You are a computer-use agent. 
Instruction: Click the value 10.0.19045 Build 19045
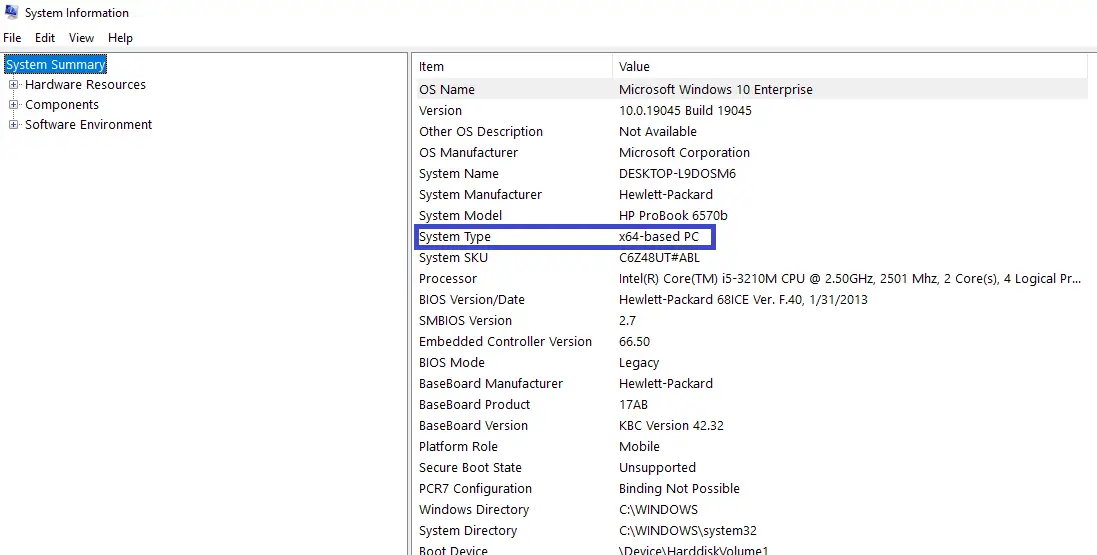point(685,111)
